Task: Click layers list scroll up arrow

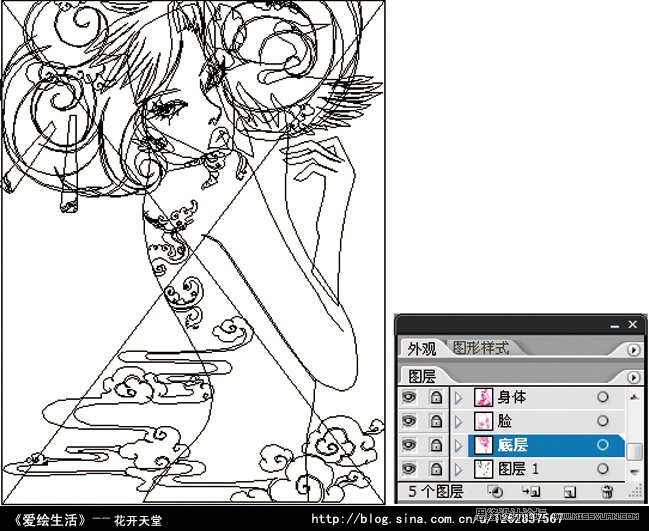Action: (x=634, y=396)
